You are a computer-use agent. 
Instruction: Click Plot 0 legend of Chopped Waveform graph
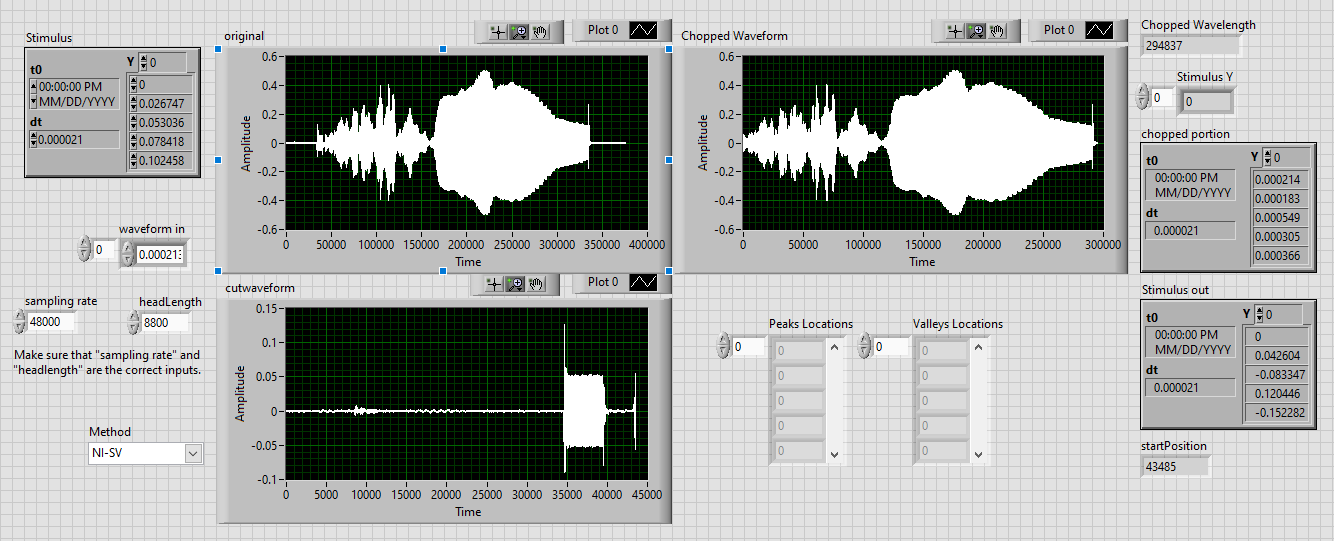tap(1059, 30)
